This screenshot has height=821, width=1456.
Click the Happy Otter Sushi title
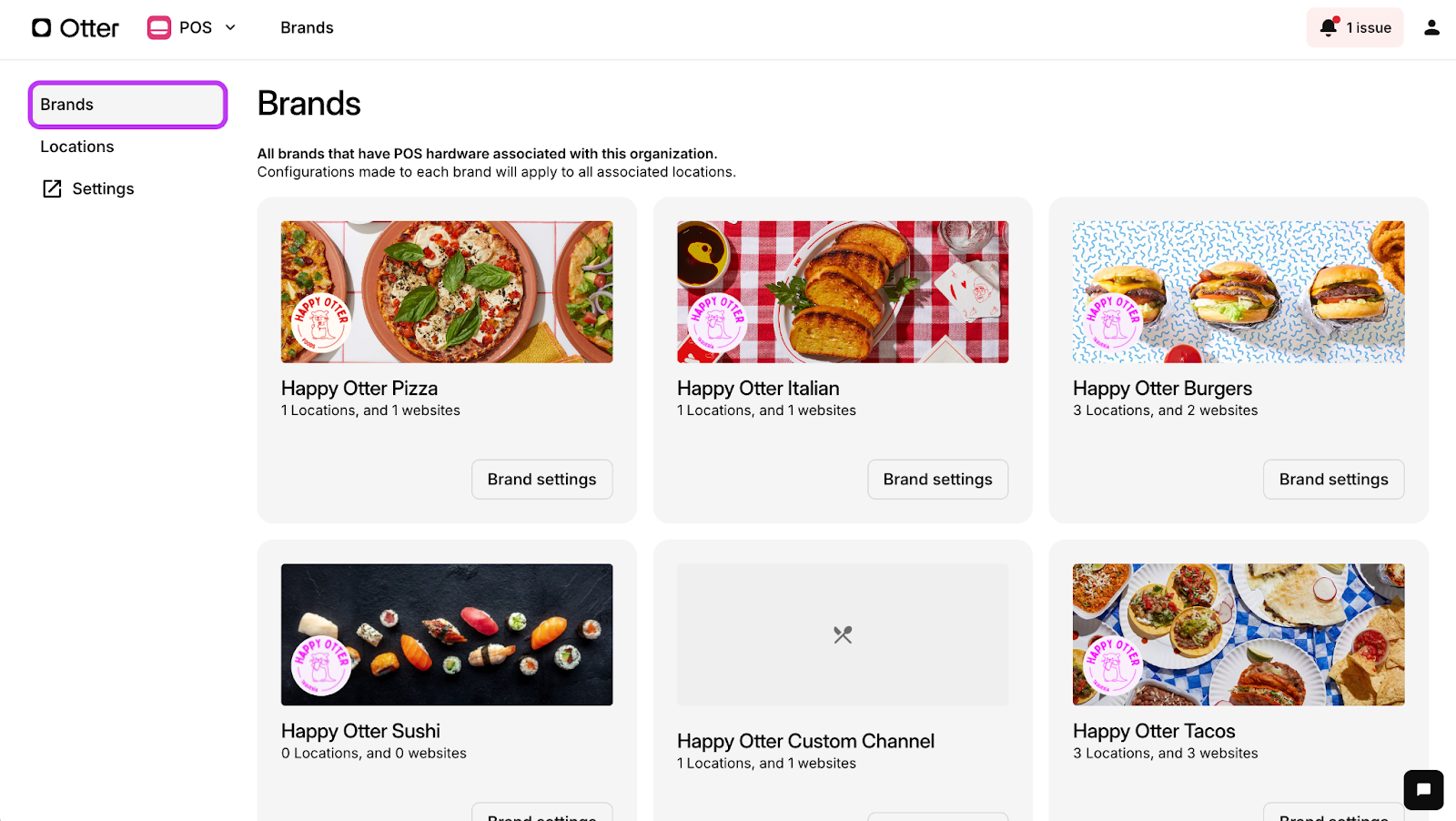pos(360,732)
